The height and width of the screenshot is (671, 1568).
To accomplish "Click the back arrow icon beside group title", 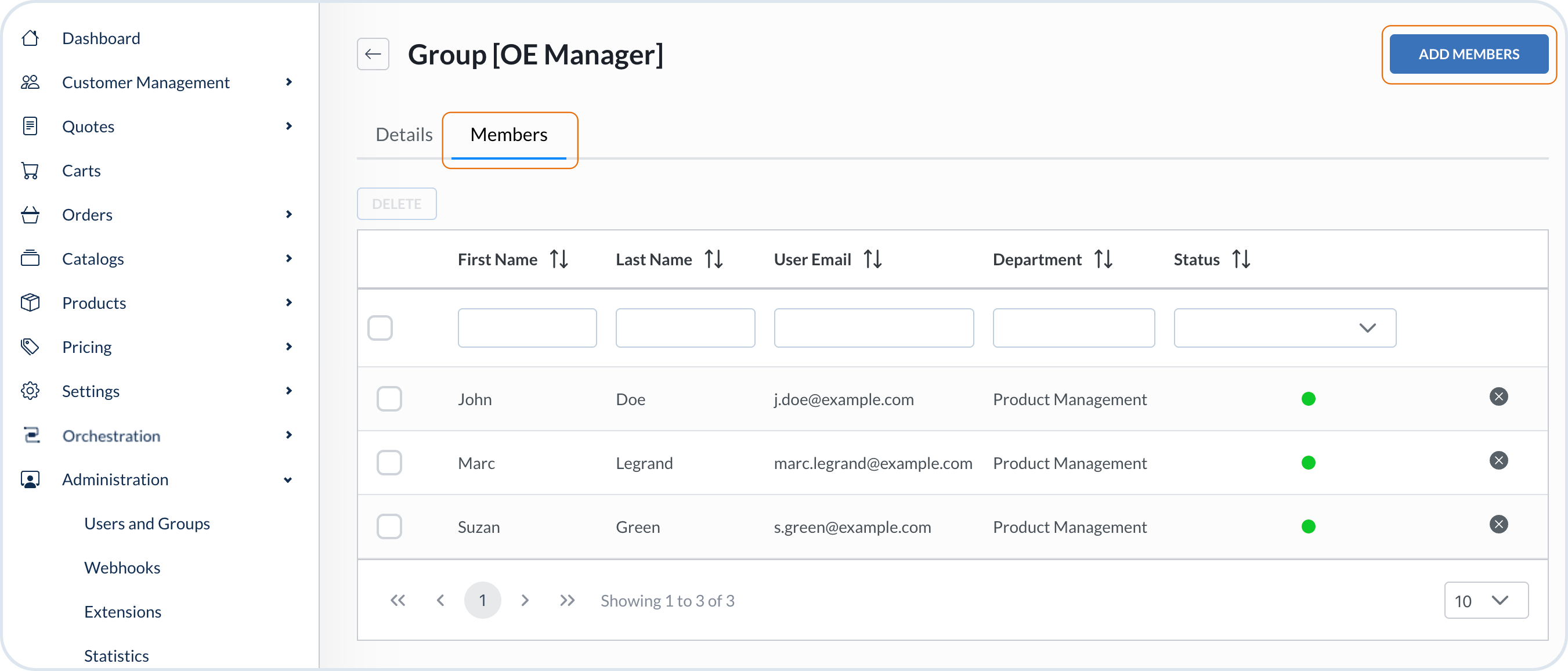I will 373,54.
